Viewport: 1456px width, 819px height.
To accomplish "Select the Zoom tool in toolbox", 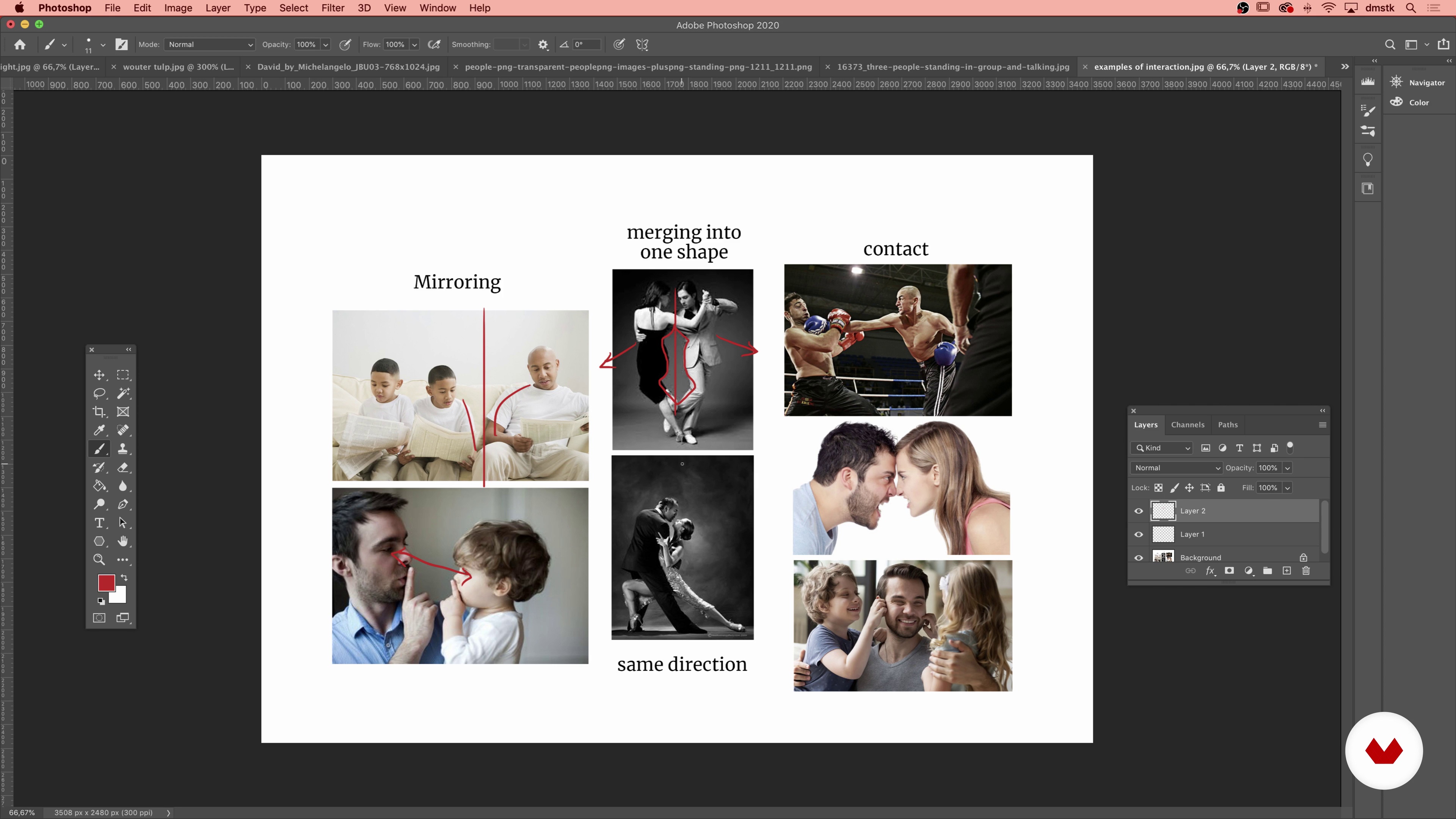I will (x=99, y=560).
